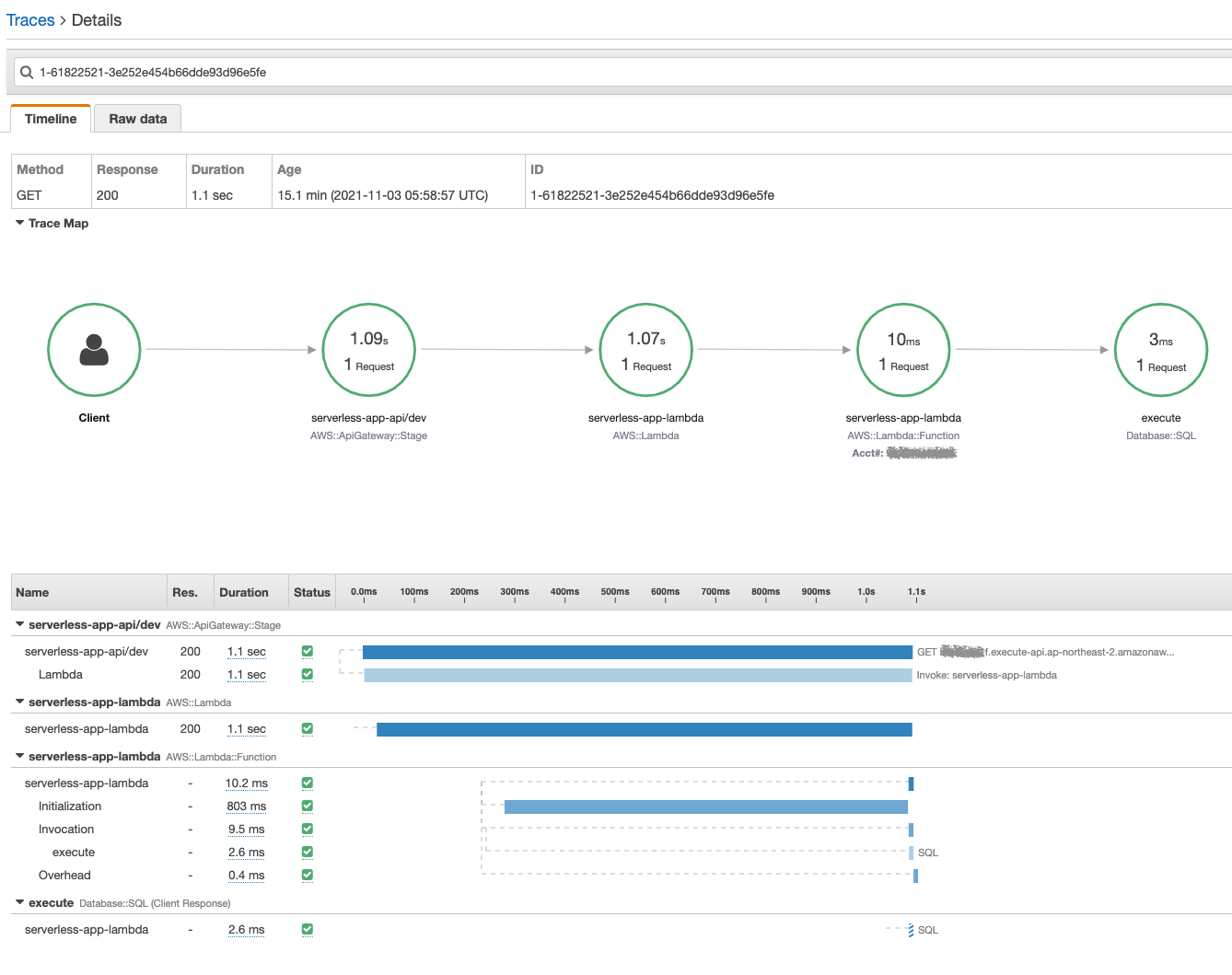This screenshot has width=1232, height=975.
Task: Click the API Gateway GET segment bar
Action: click(637, 652)
